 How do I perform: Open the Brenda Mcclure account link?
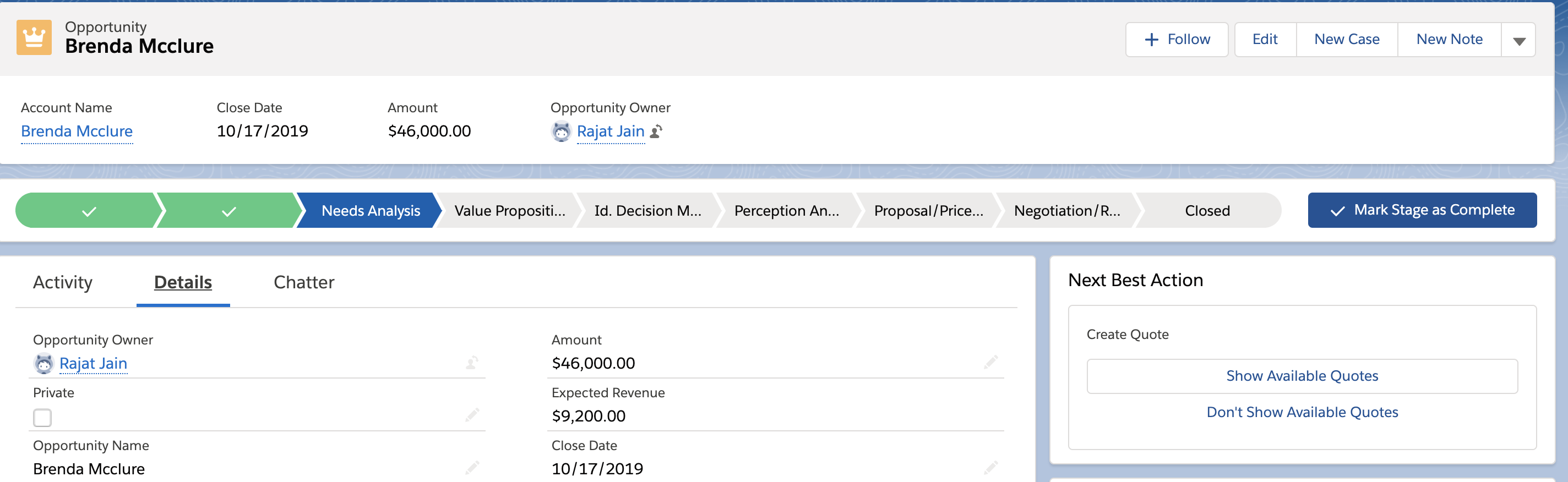[x=77, y=132]
